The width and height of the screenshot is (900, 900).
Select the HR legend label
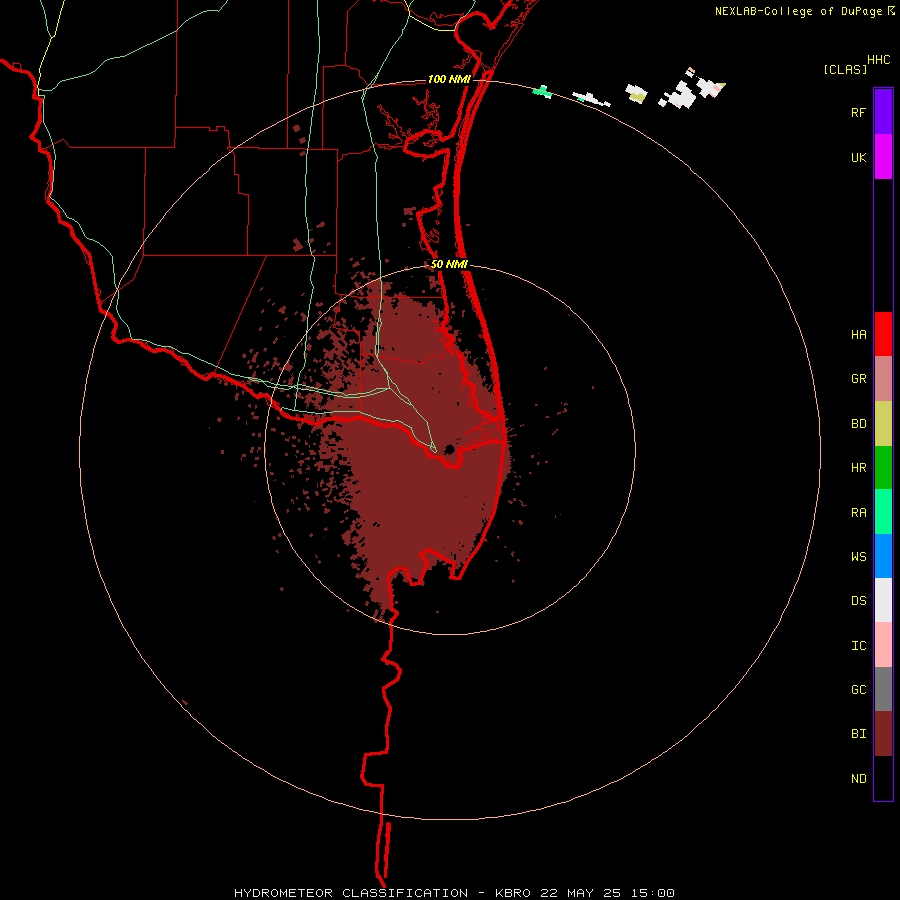[858, 468]
